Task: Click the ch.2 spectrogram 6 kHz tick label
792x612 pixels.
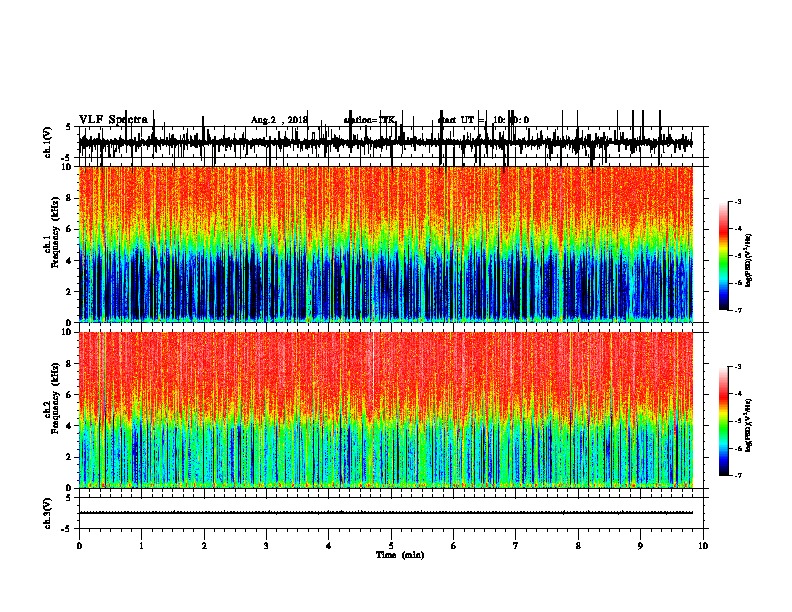Action: click(70, 395)
